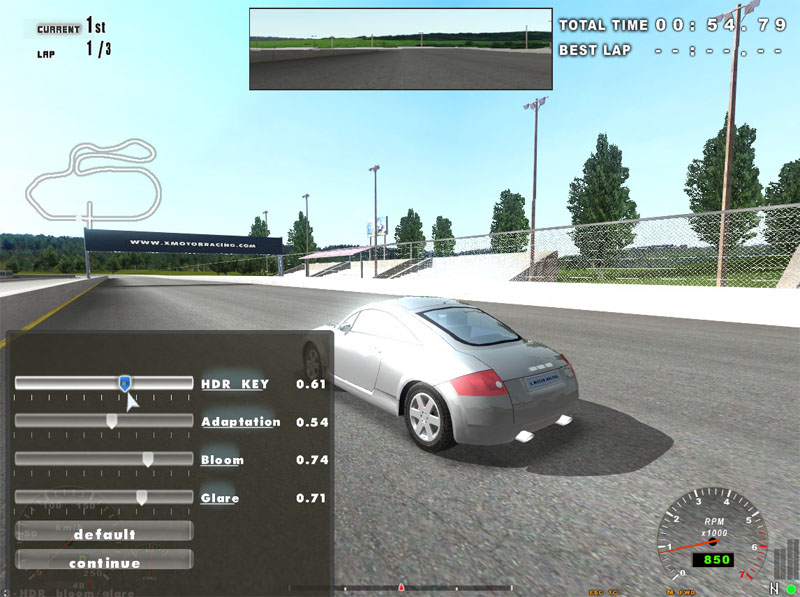Click the HDR KEY slider handle
800x597 pixels.
(x=124, y=383)
